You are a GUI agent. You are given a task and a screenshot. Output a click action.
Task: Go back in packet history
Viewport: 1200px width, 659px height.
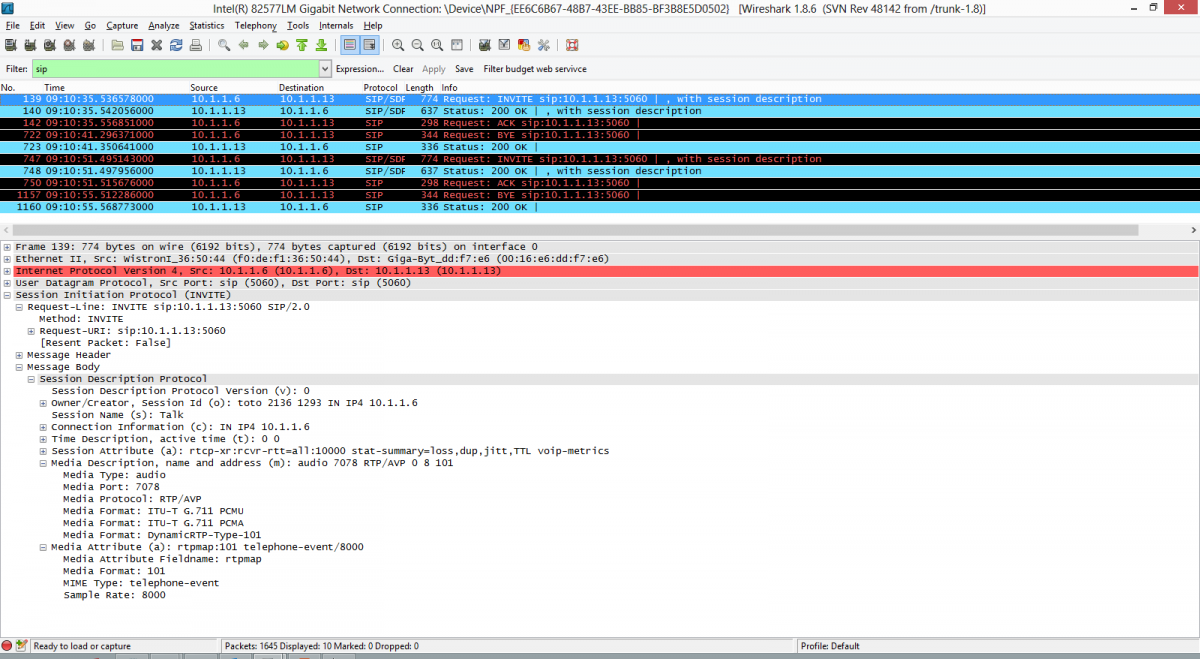tap(244, 45)
